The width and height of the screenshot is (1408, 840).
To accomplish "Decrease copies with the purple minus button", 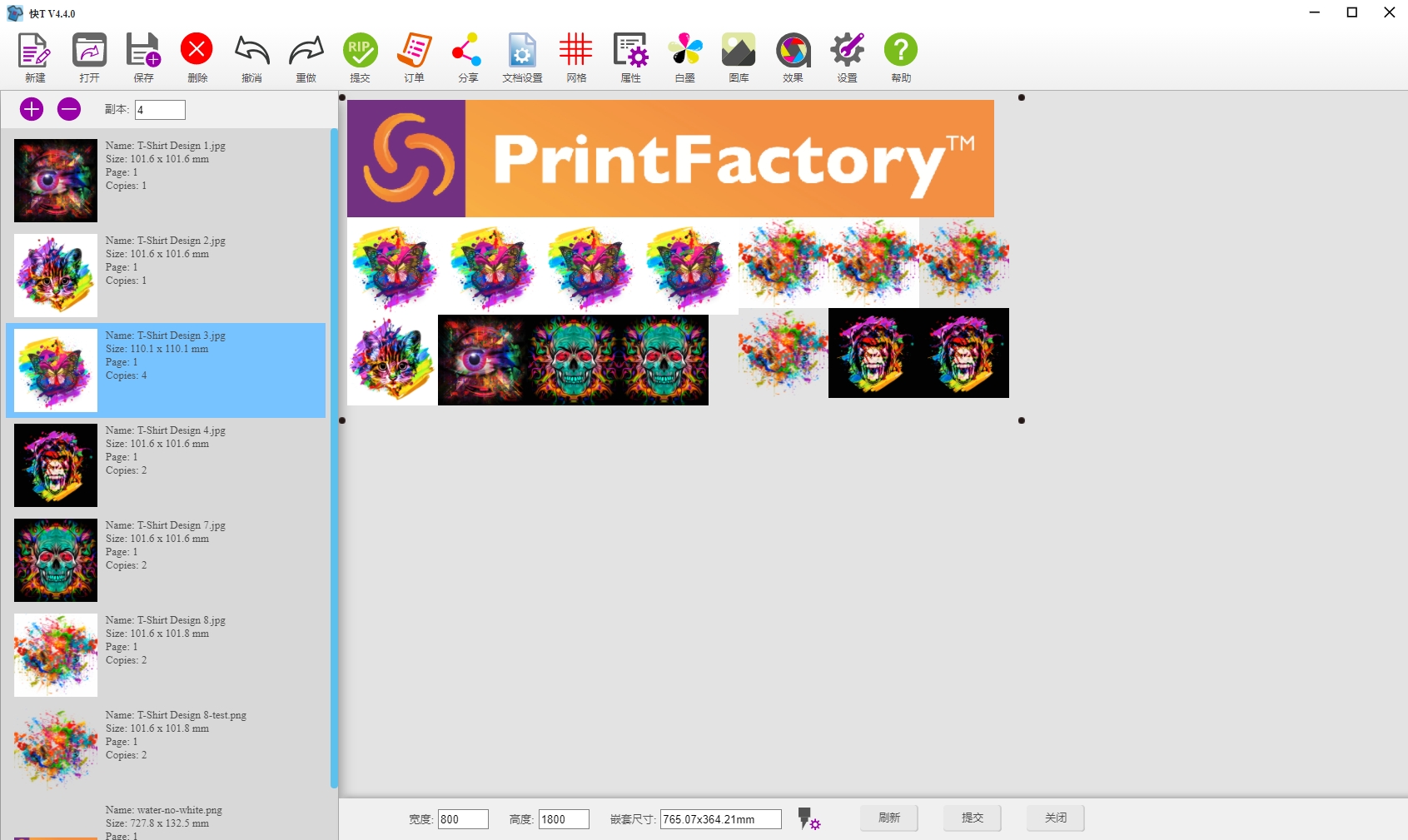I will [69, 109].
